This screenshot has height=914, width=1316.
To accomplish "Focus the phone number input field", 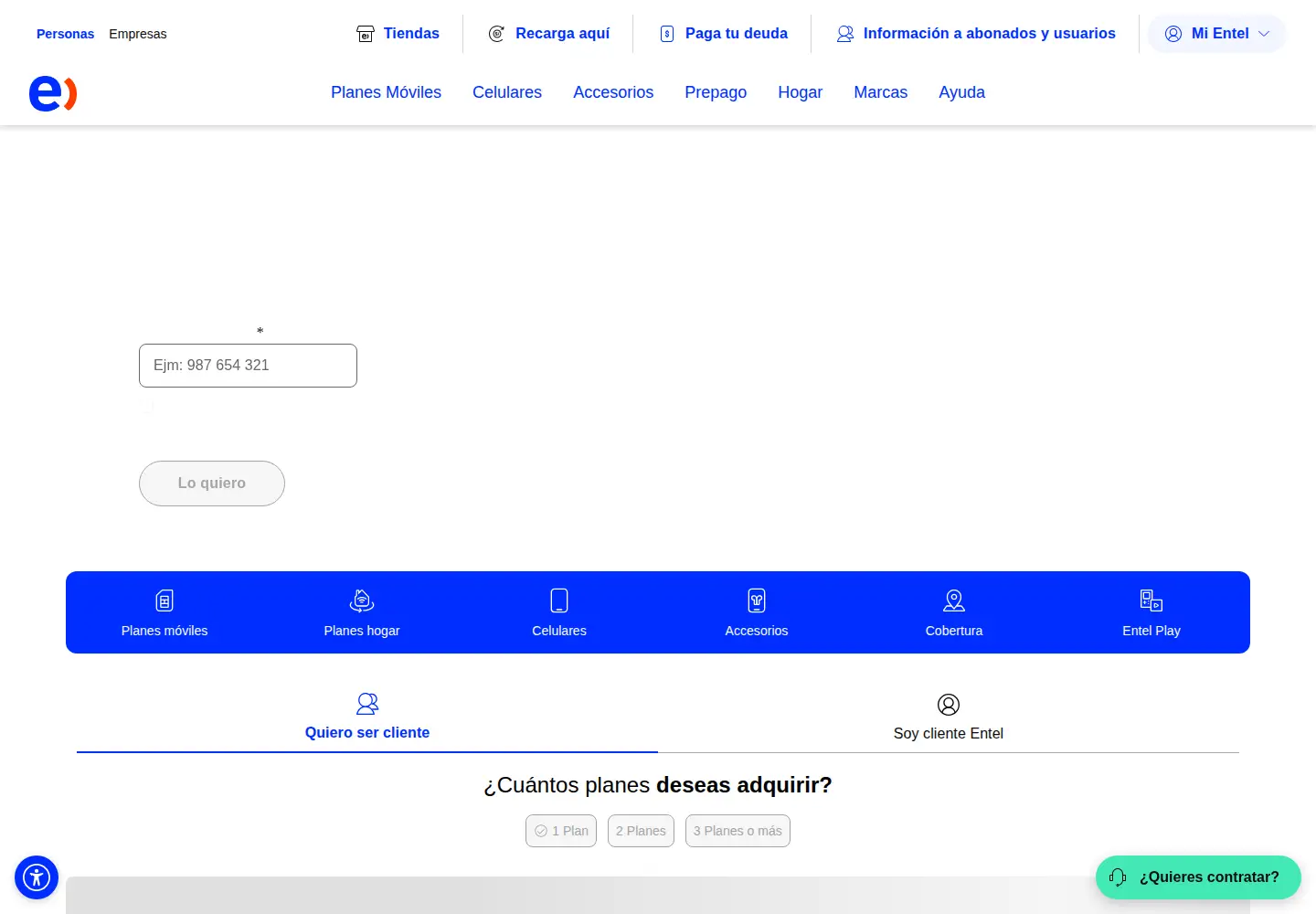I will pyautogui.click(x=248, y=366).
